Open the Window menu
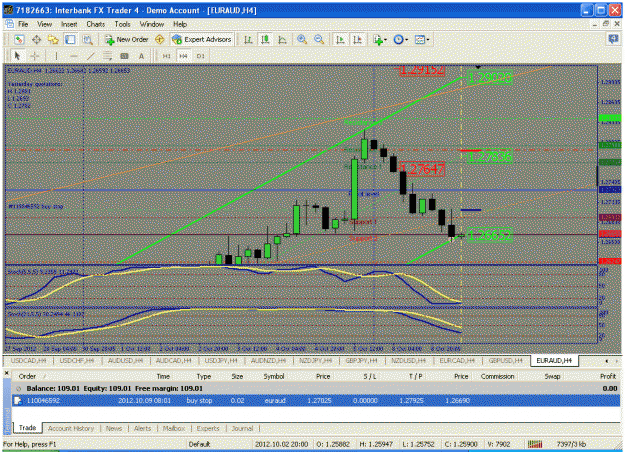625x452 pixels. 152,24
